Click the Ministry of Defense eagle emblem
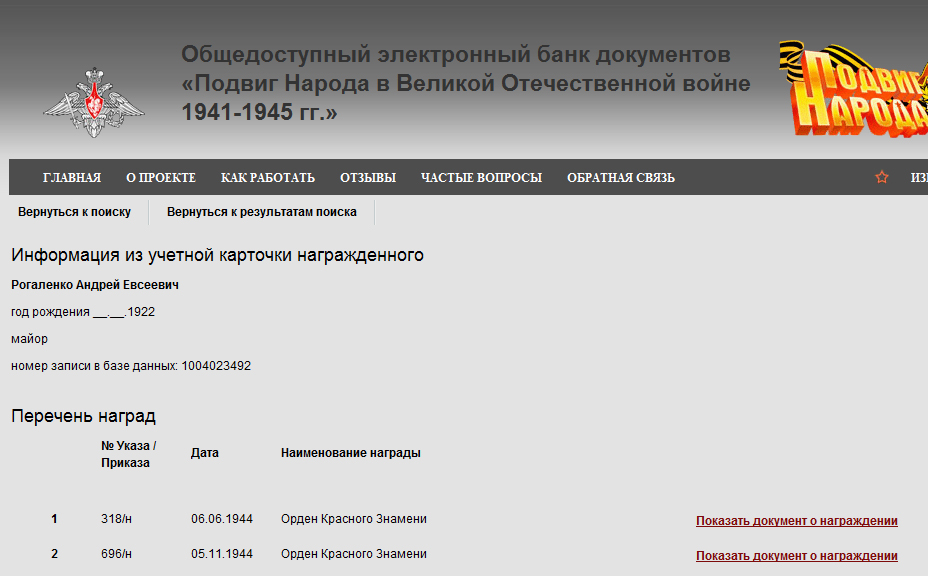 pos(93,101)
